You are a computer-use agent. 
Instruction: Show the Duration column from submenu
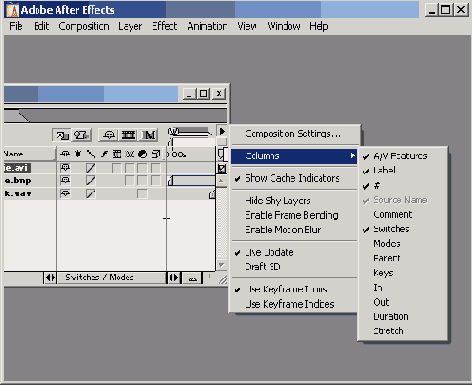402,317
